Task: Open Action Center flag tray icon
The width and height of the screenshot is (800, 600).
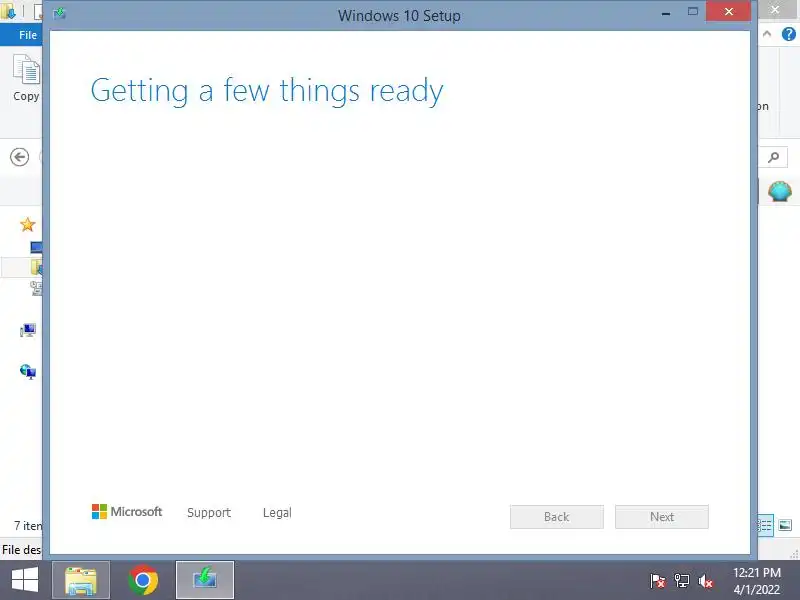Action: (658, 581)
